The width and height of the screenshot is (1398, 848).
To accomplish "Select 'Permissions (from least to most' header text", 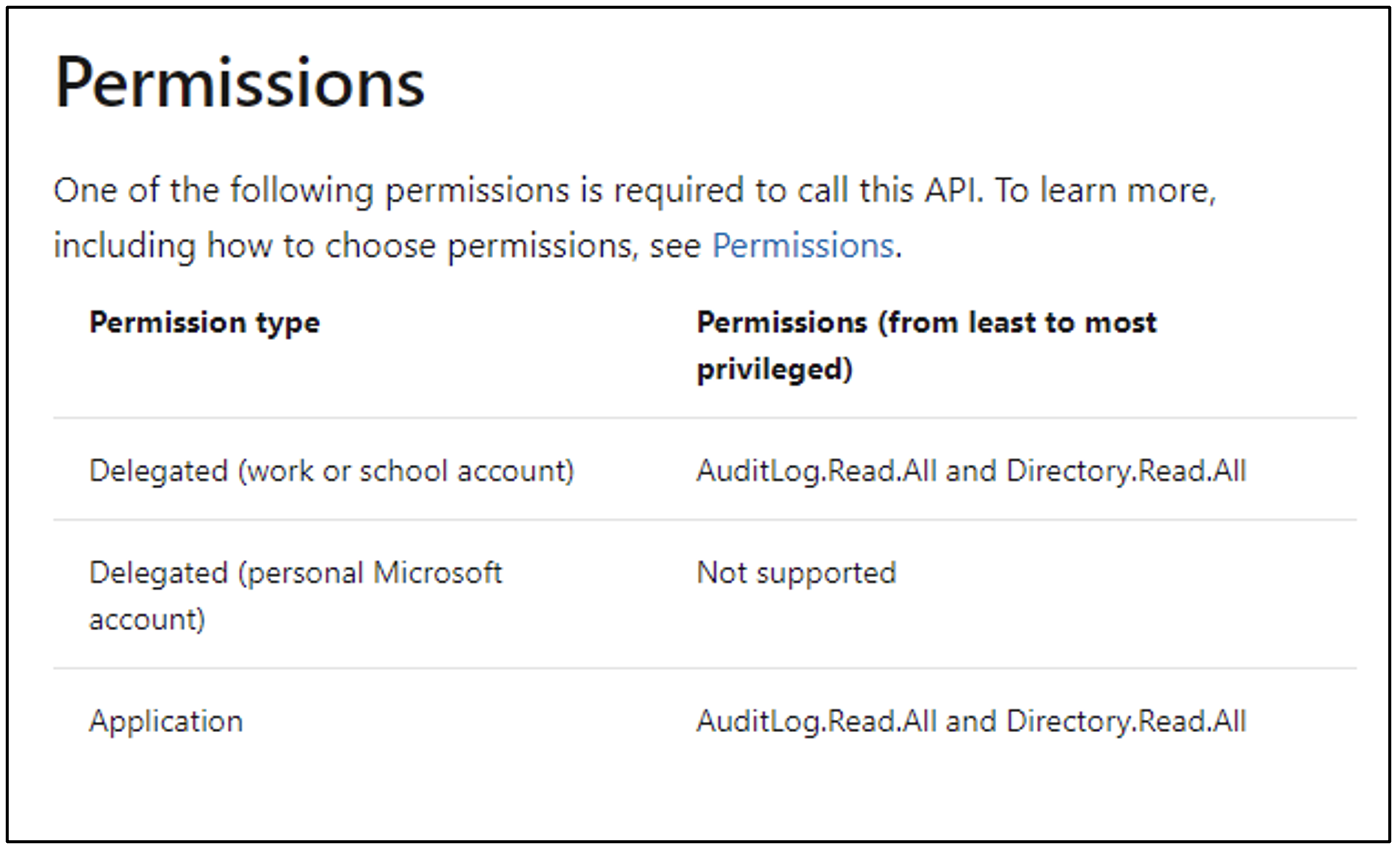I will pyautogui.click(x=926, y=322).
